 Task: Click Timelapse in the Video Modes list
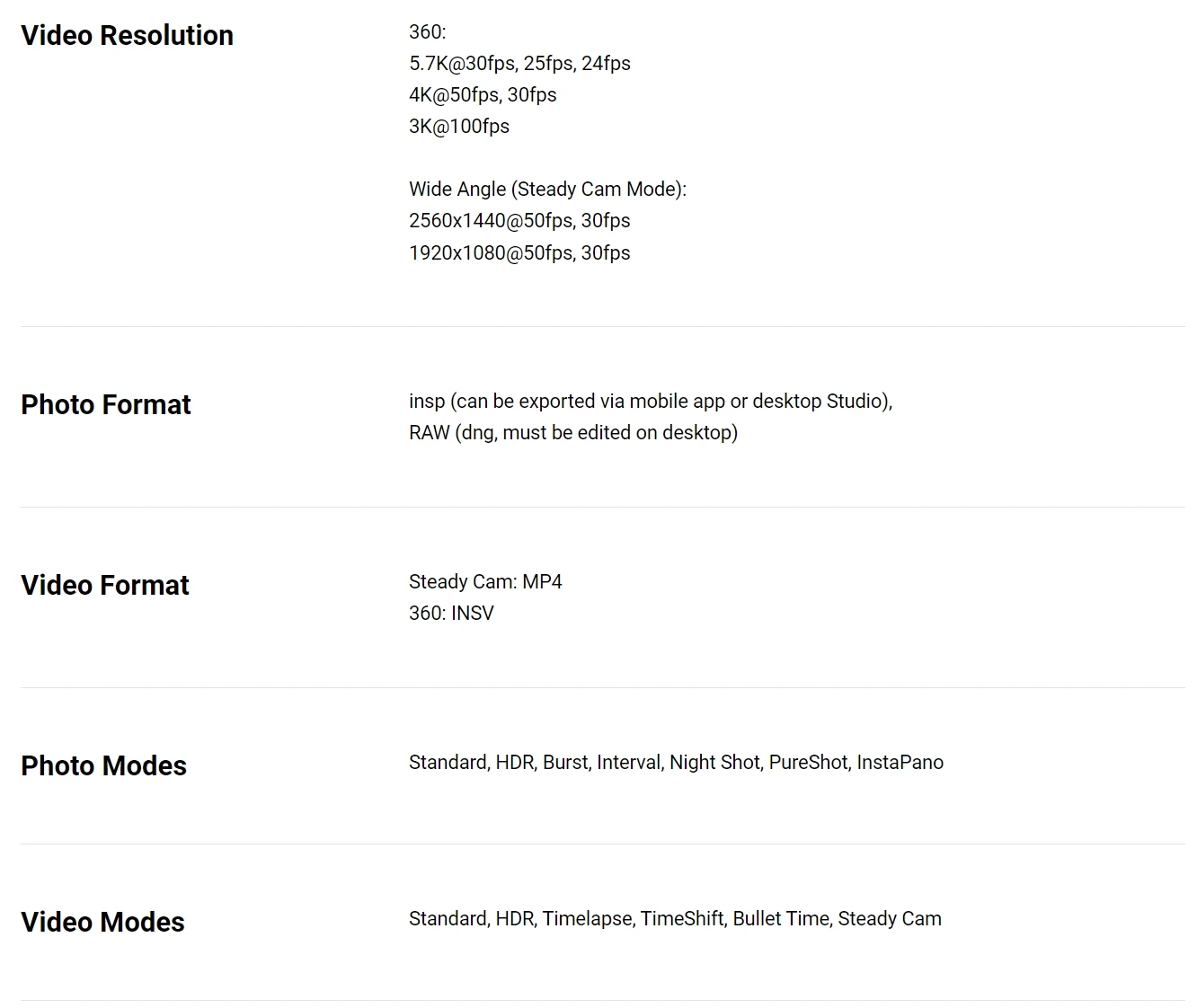click(x=587, y=919)
